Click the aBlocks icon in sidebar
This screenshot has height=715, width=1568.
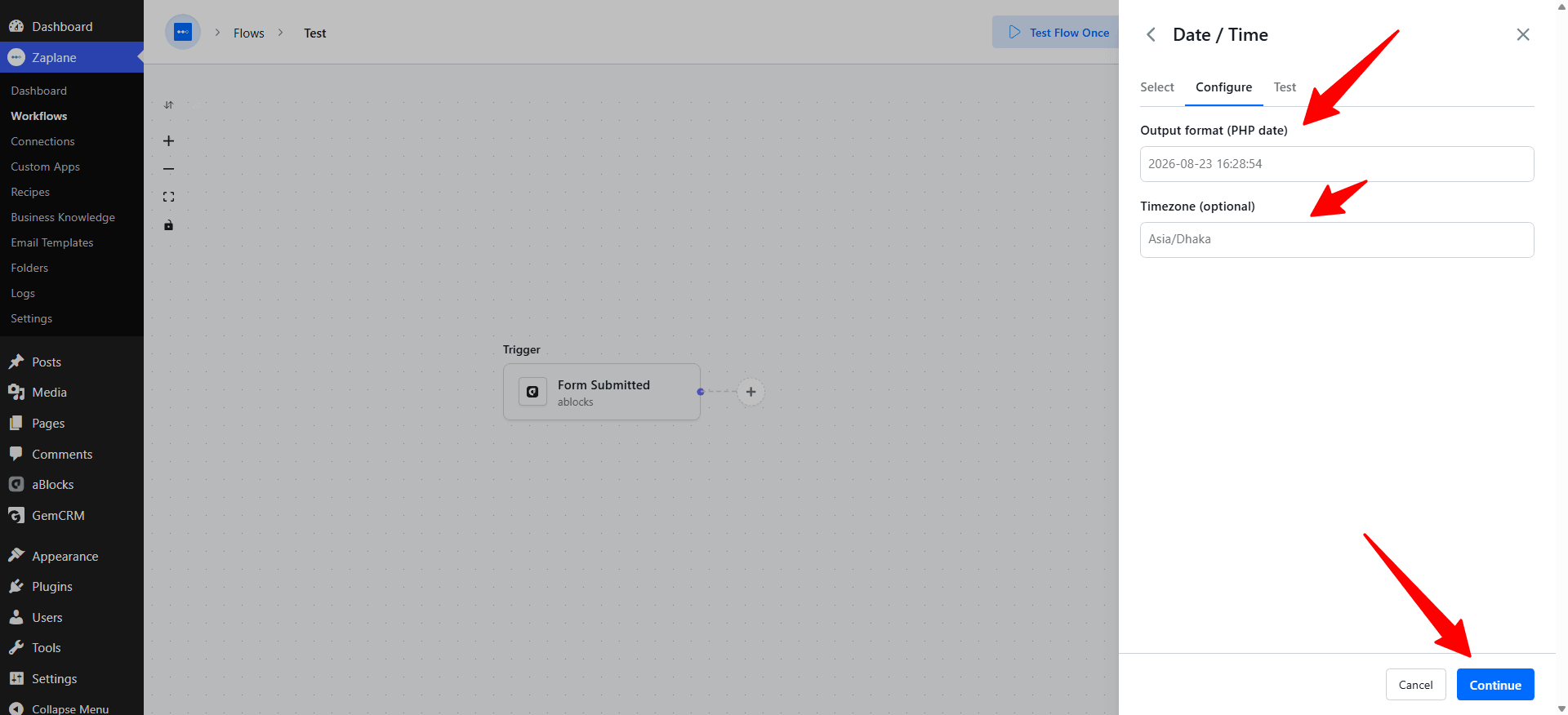pyautogui.click(x=16, y=484)
